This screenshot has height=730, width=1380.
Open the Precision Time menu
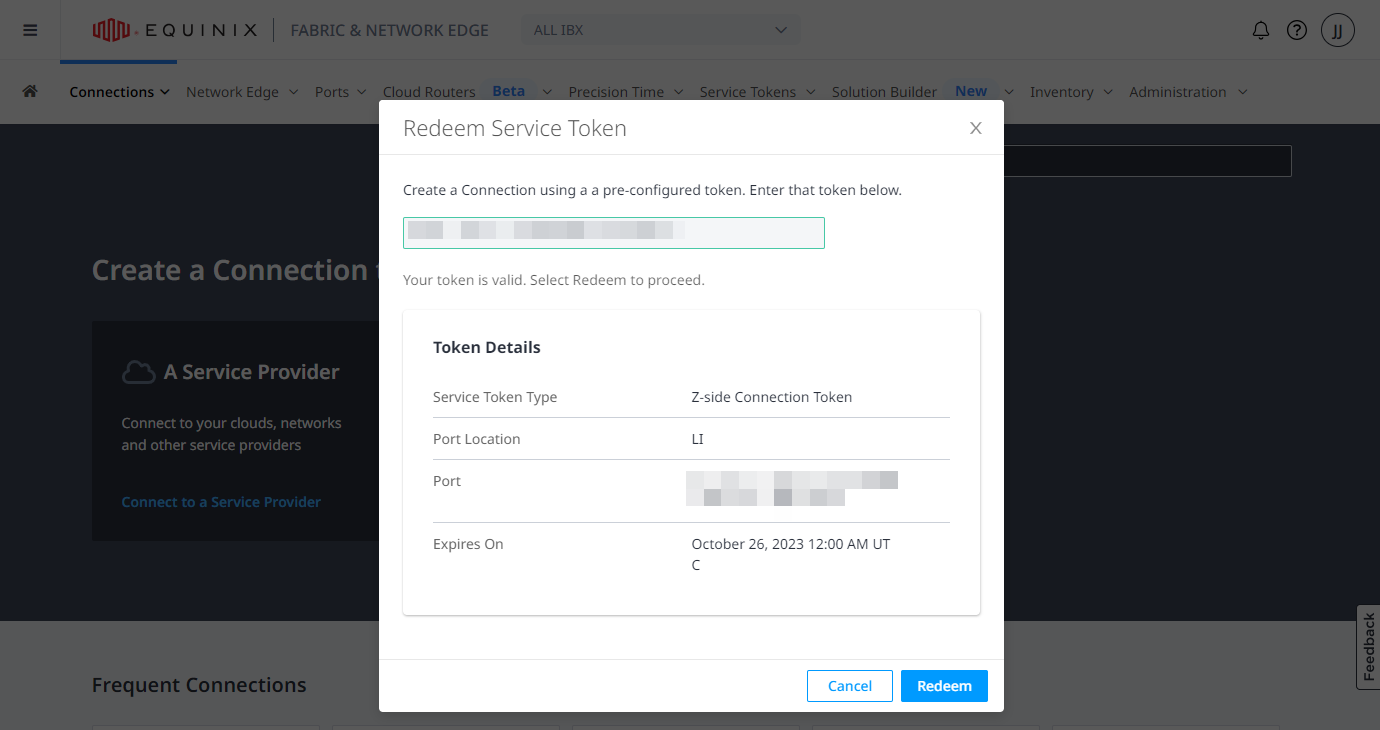tap(626, 92)
